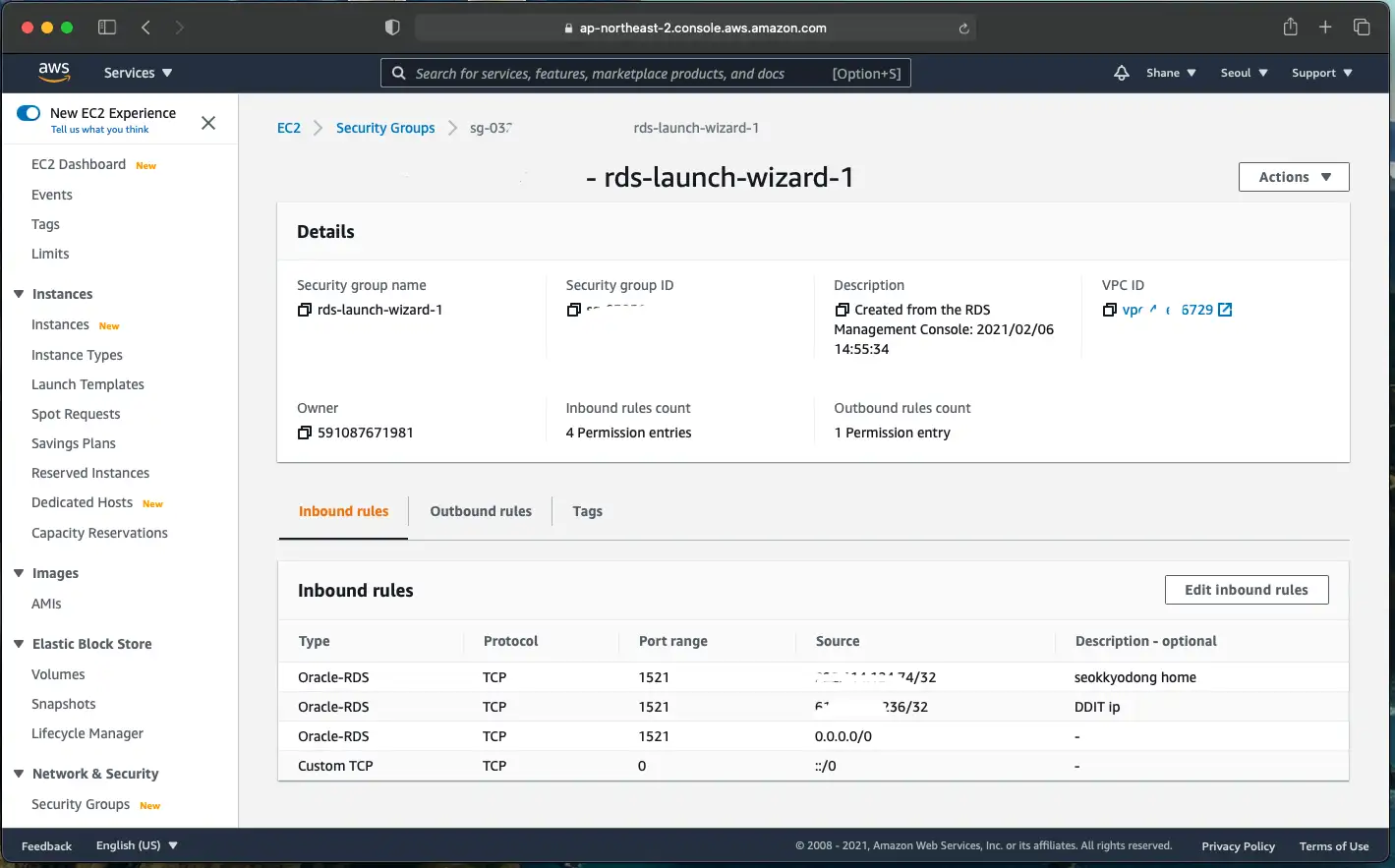Image resolution: width=1395 pixels, height=868 pixels.
Task: Open the Actions dropdown
Action: [x=1294, y=177]
